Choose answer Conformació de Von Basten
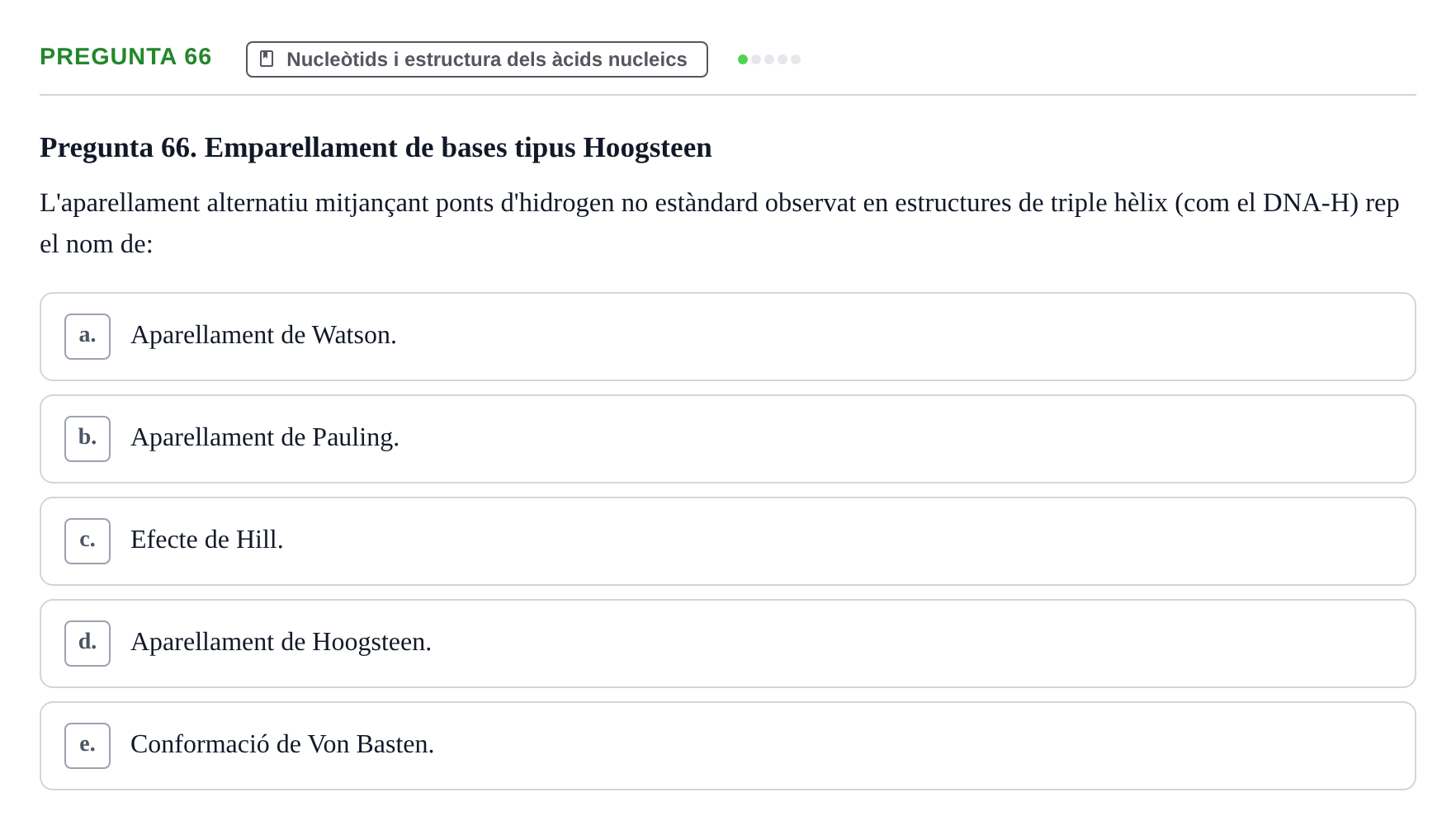1456x830 pixels. pos(728,746)
